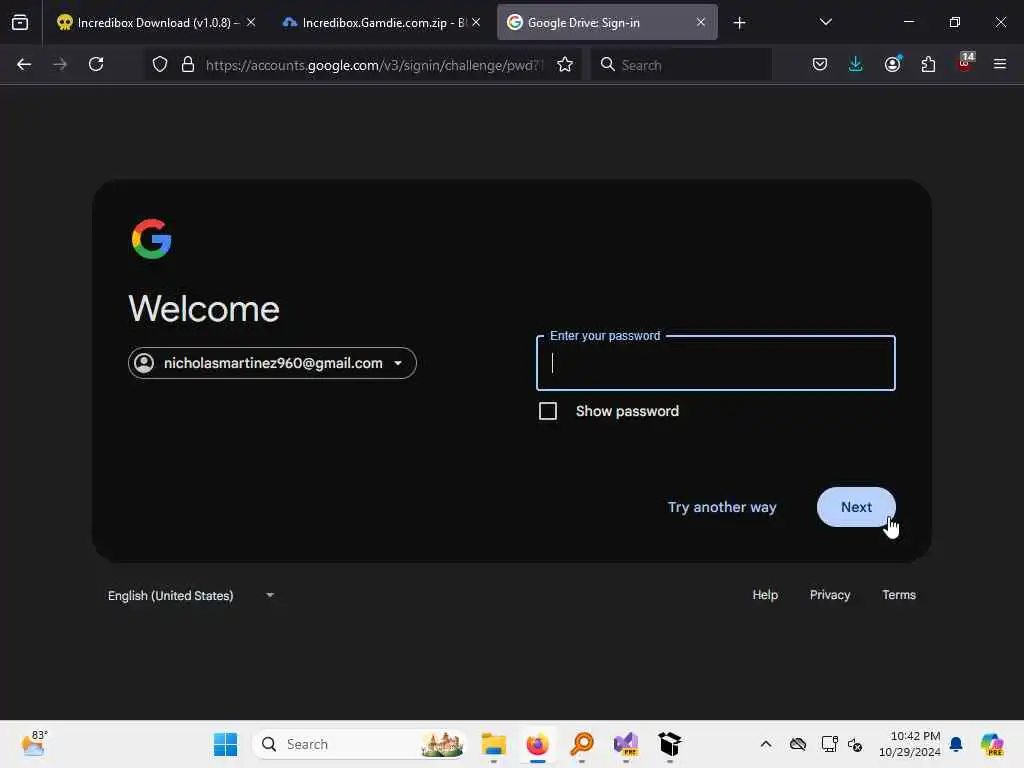This screenshot has width=1024, height=768.
Task: Open the display/network tray icon
Action: click(829, 744)
